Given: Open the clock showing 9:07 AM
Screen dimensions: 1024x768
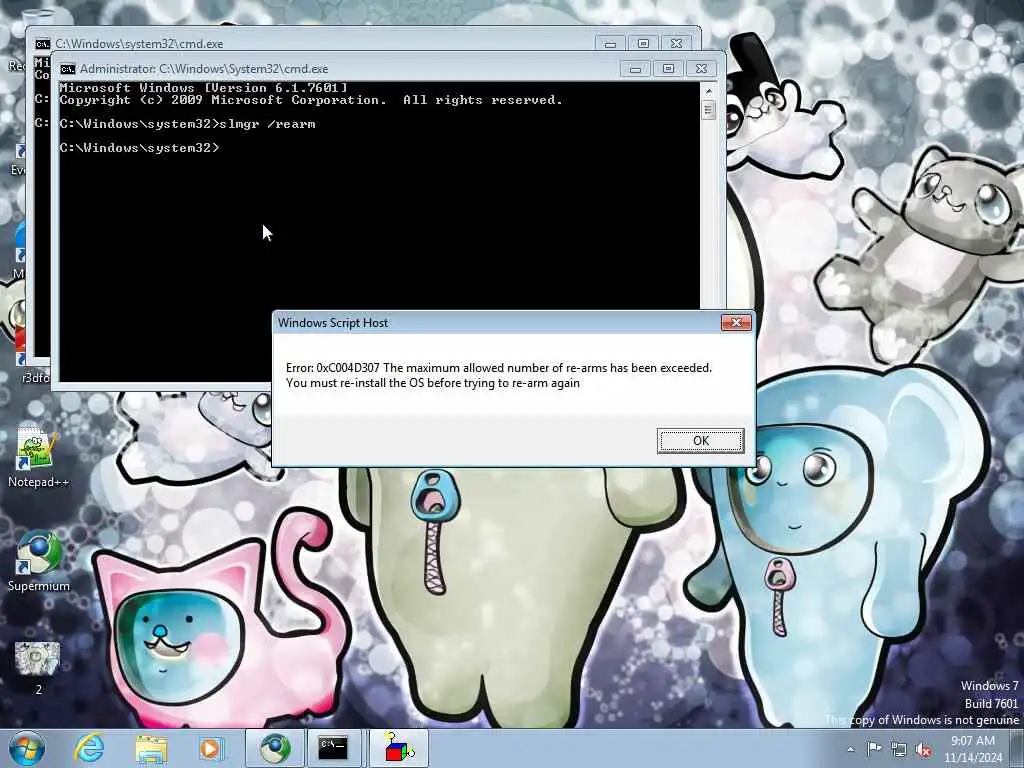Looking at the screenshot, I should [x=972, y=749].
